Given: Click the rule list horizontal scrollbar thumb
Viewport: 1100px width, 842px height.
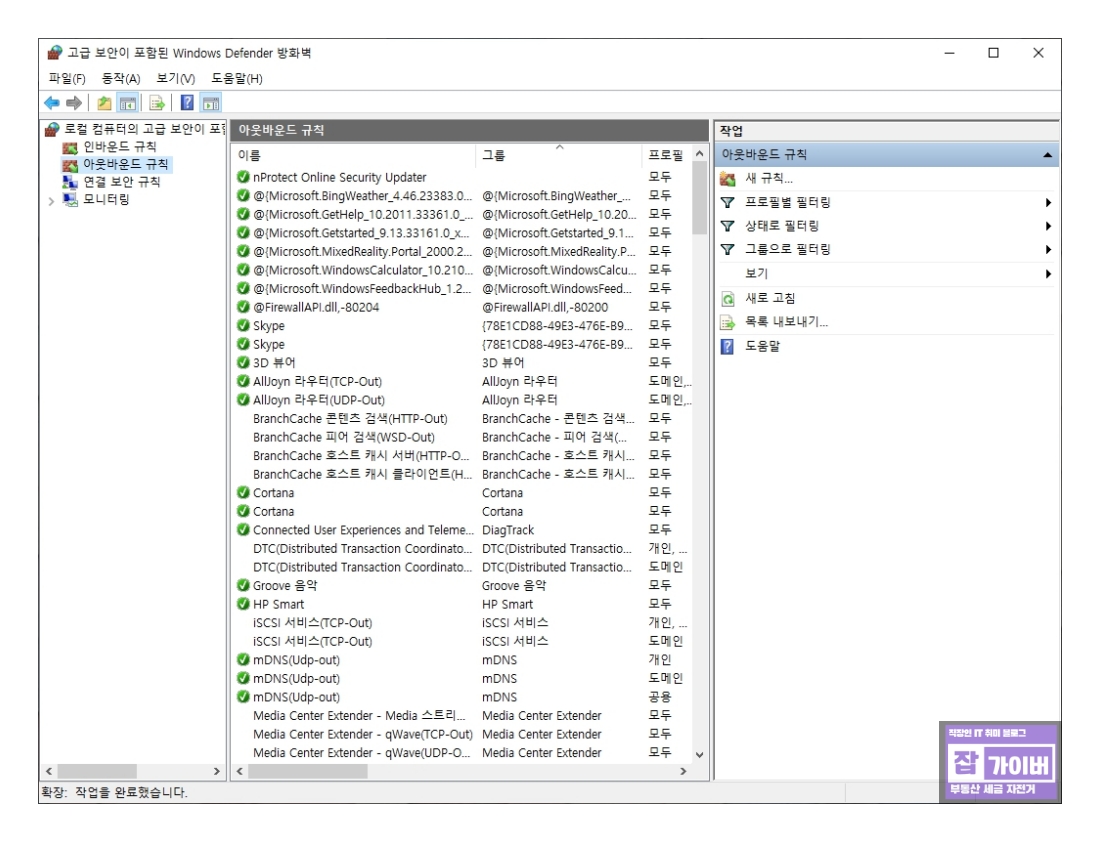Looking at the screenshot, I should 307,771.
